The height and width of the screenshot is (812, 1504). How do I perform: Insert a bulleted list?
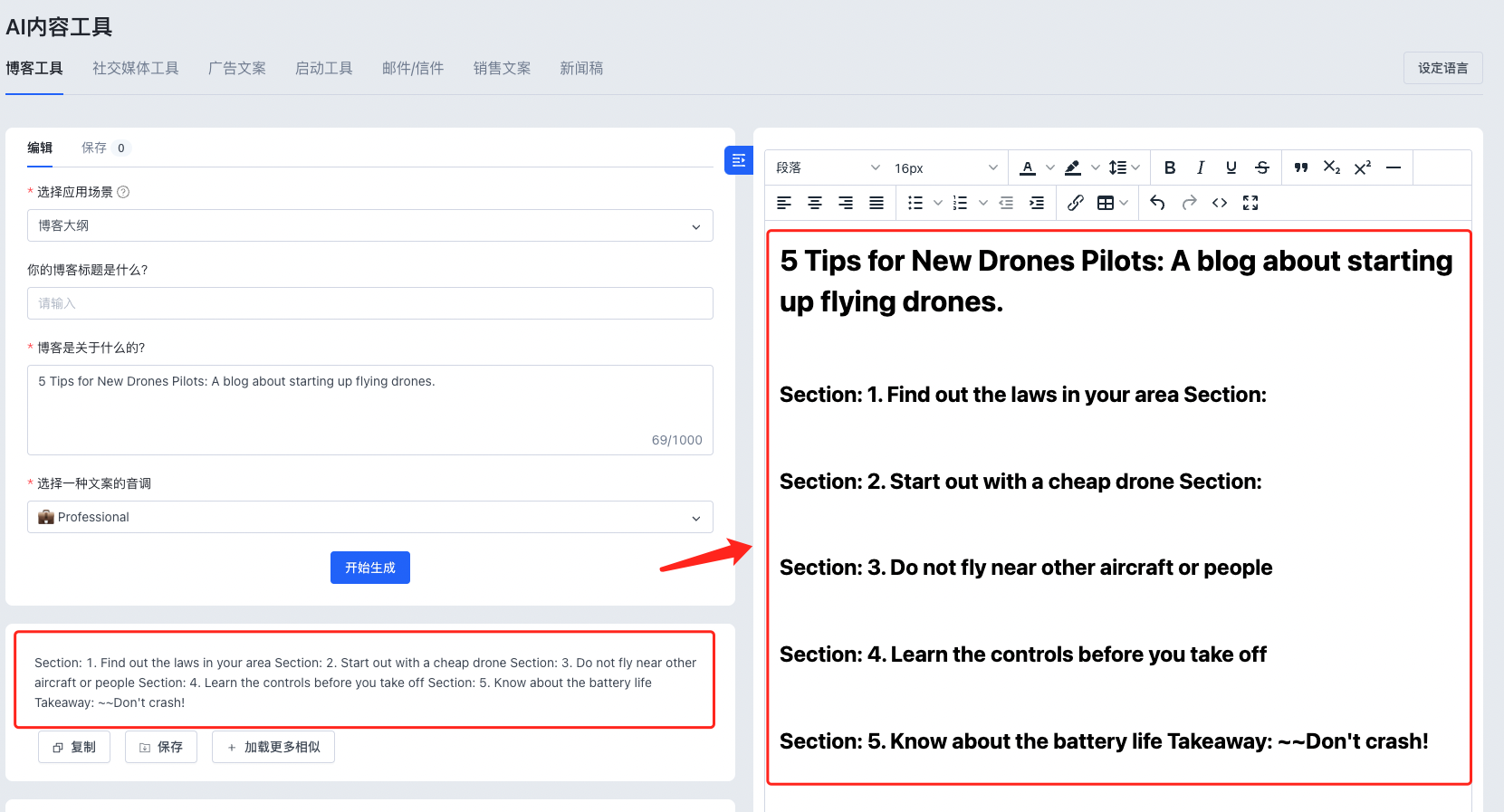click(915, 203)
